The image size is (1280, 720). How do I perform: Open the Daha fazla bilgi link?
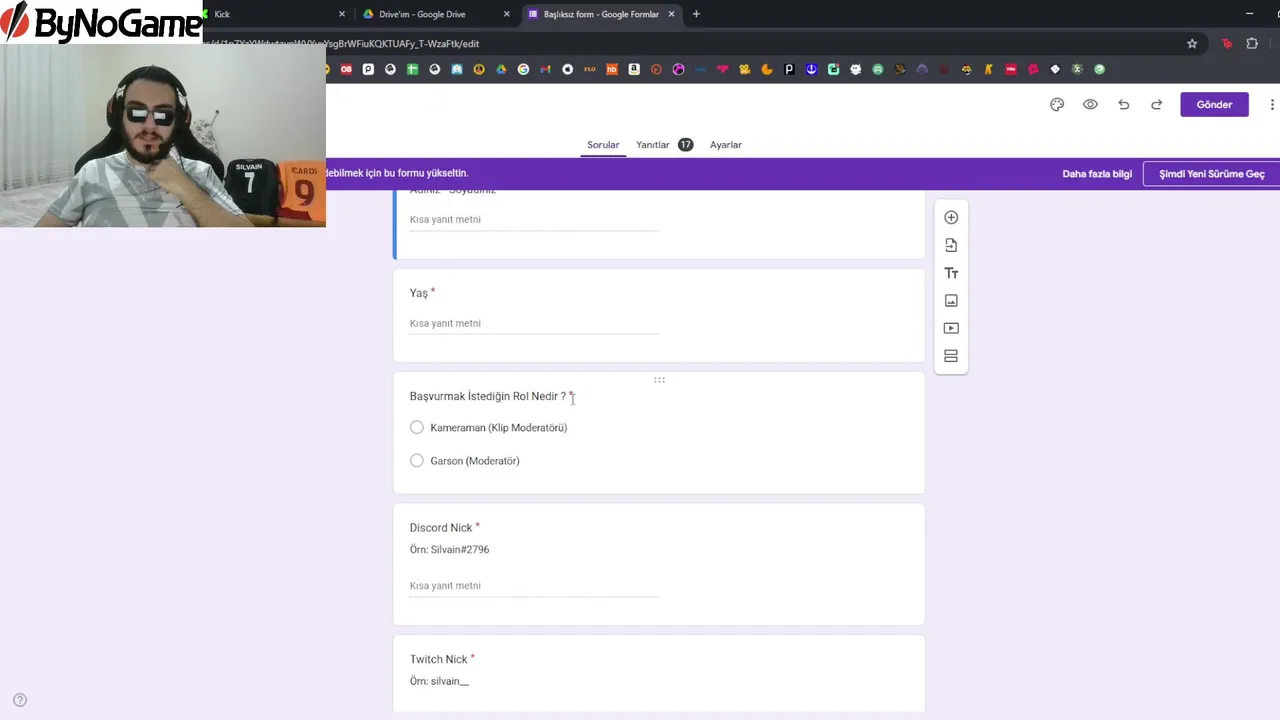pos(1097,174)
